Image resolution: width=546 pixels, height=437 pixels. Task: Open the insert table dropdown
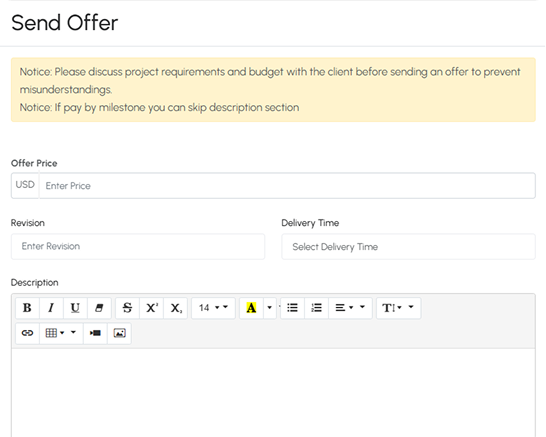(61, 333)
